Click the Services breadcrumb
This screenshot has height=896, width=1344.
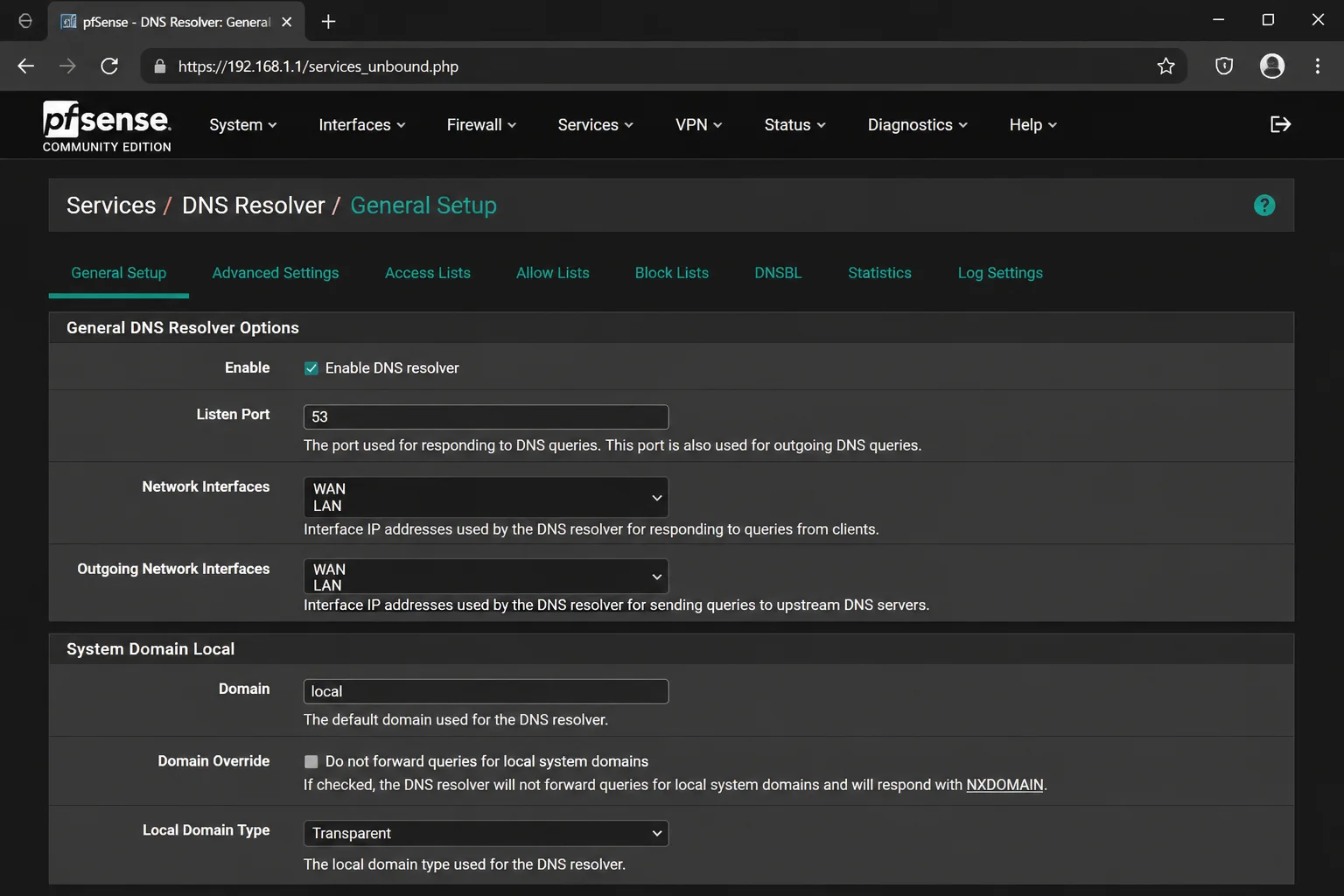(x=111, y=206)
